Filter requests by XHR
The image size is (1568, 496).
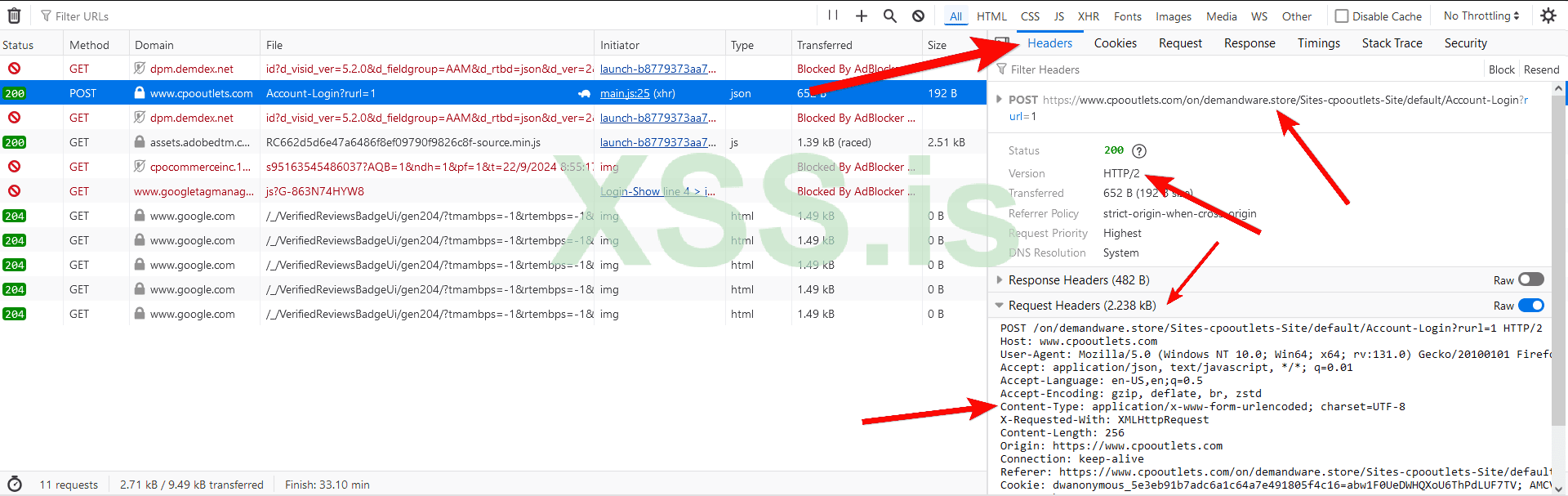(1088, 16)
